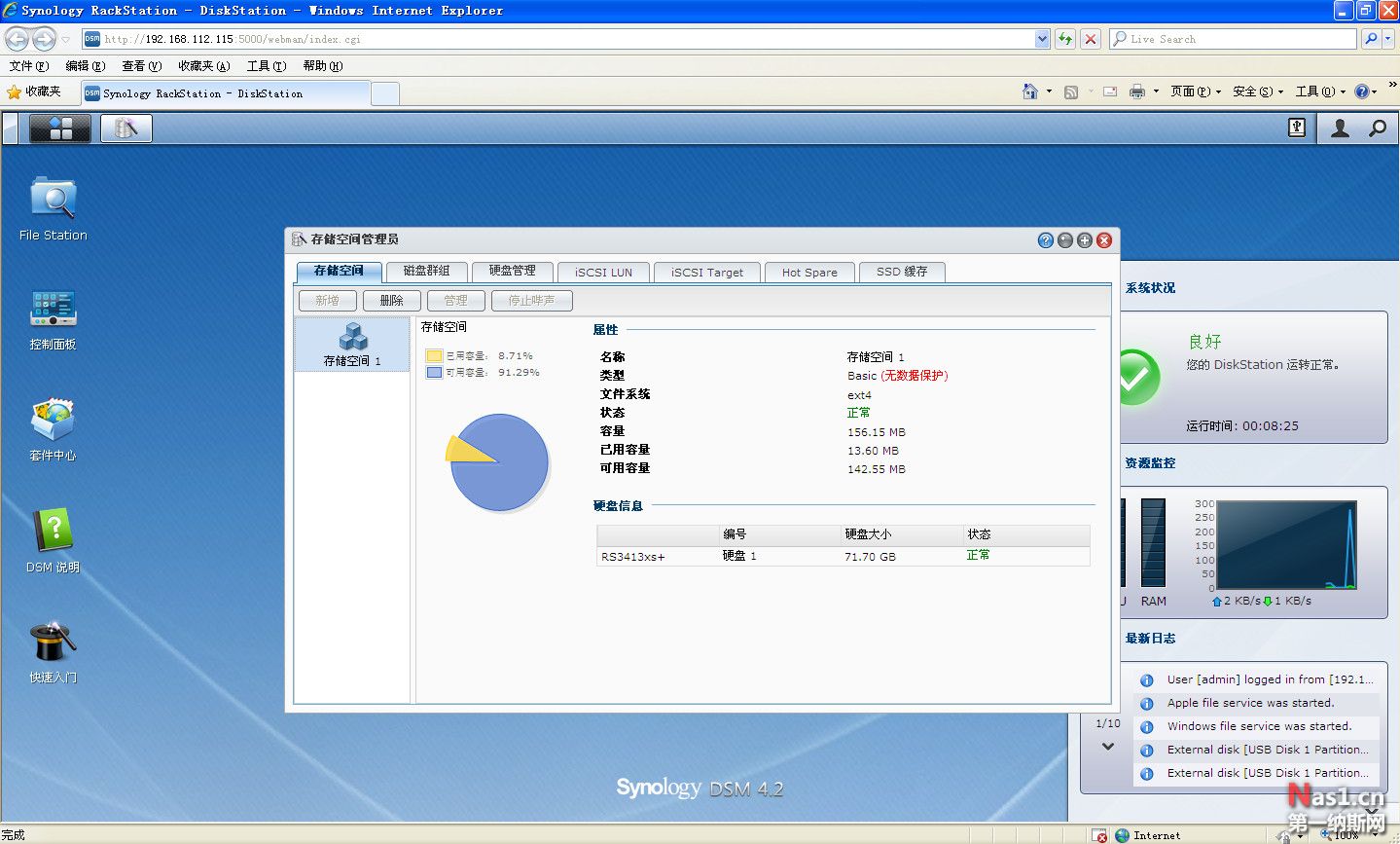Click 停止哔声 (beep off) button
This screenshot has height=844, width=1400.
(532, 301)
